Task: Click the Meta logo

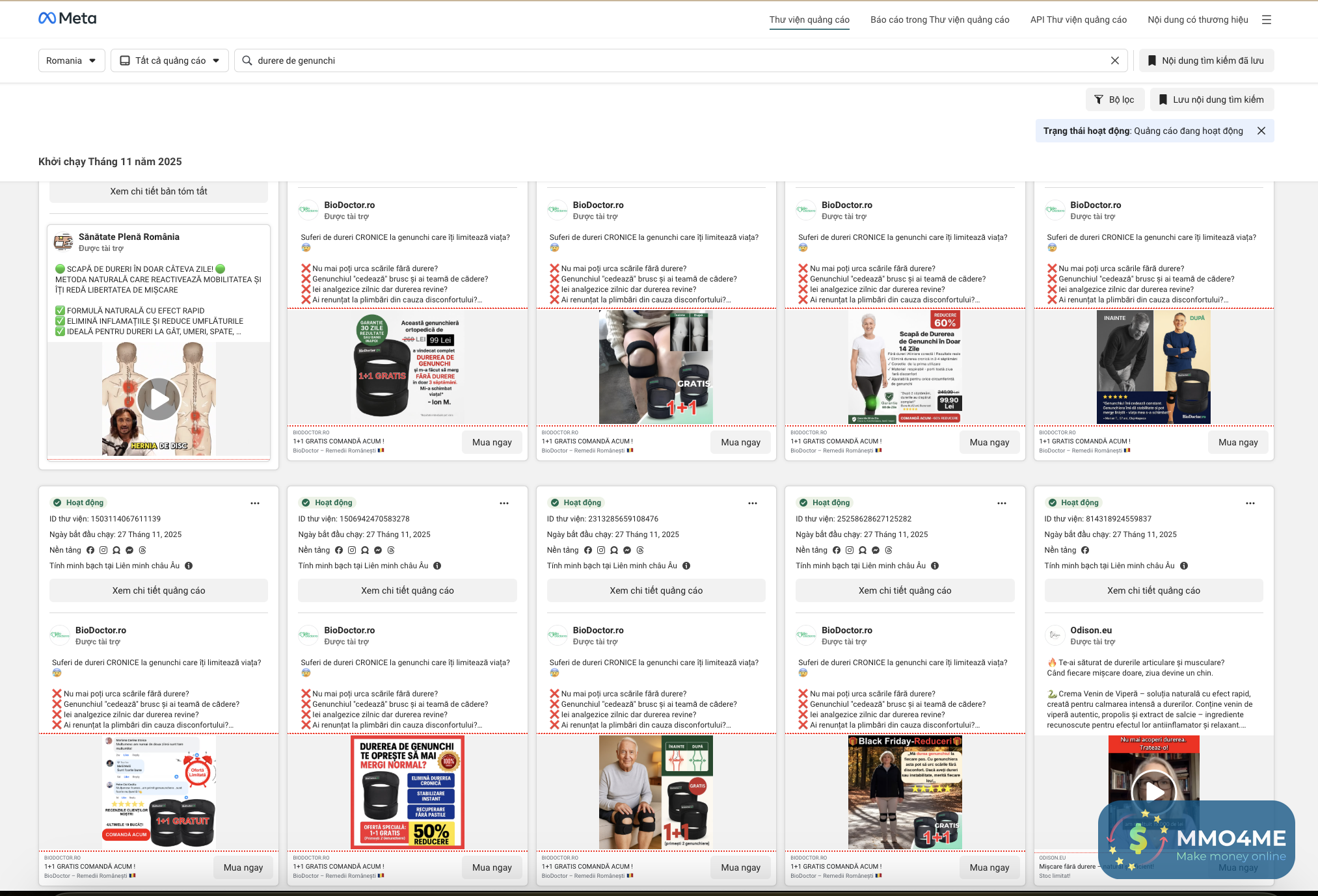Action: coord(68,18)
